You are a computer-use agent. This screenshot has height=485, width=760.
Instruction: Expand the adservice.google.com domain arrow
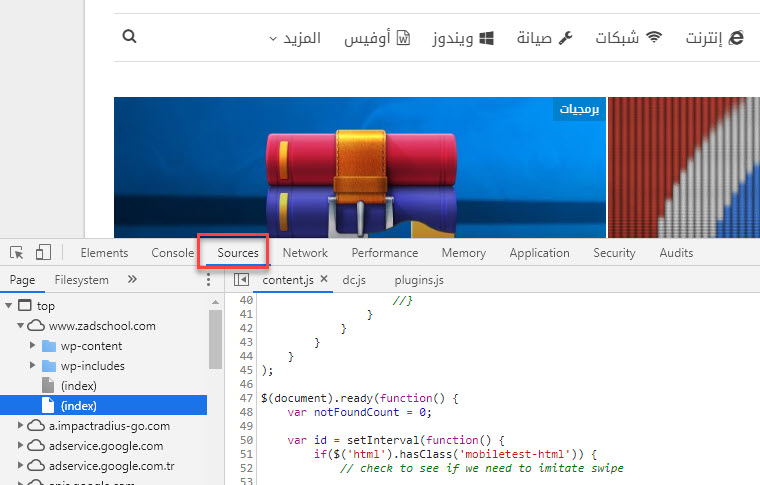click(20, 445)
